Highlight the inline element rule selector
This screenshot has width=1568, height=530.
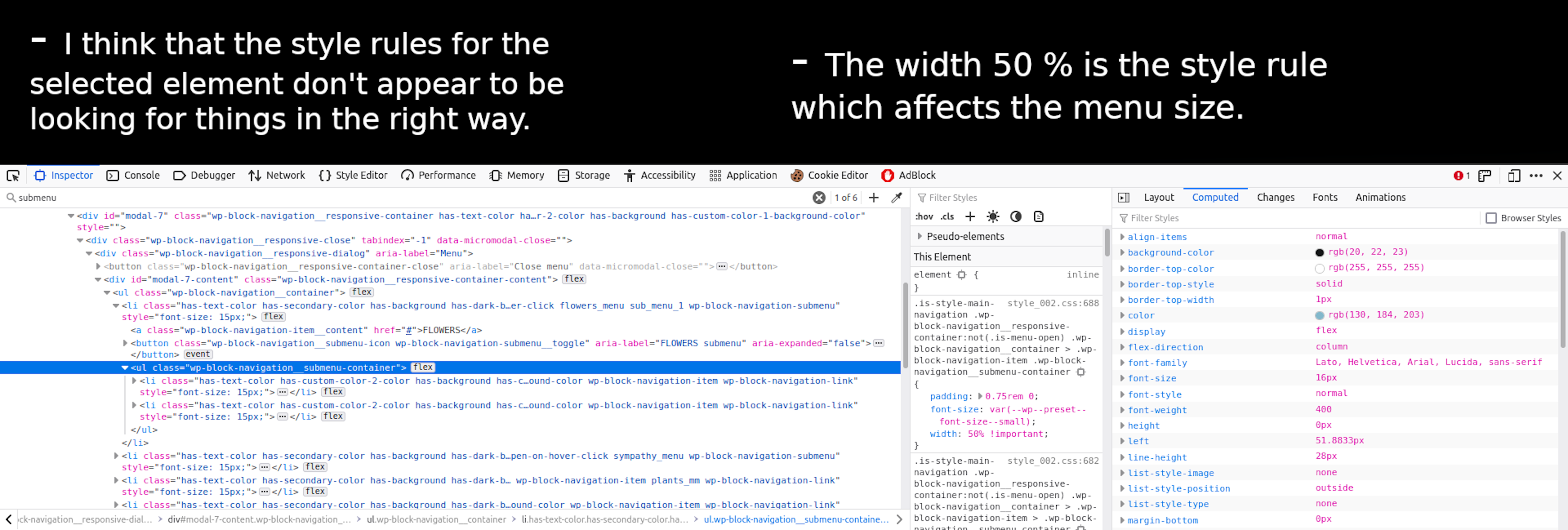pos(961,275)
